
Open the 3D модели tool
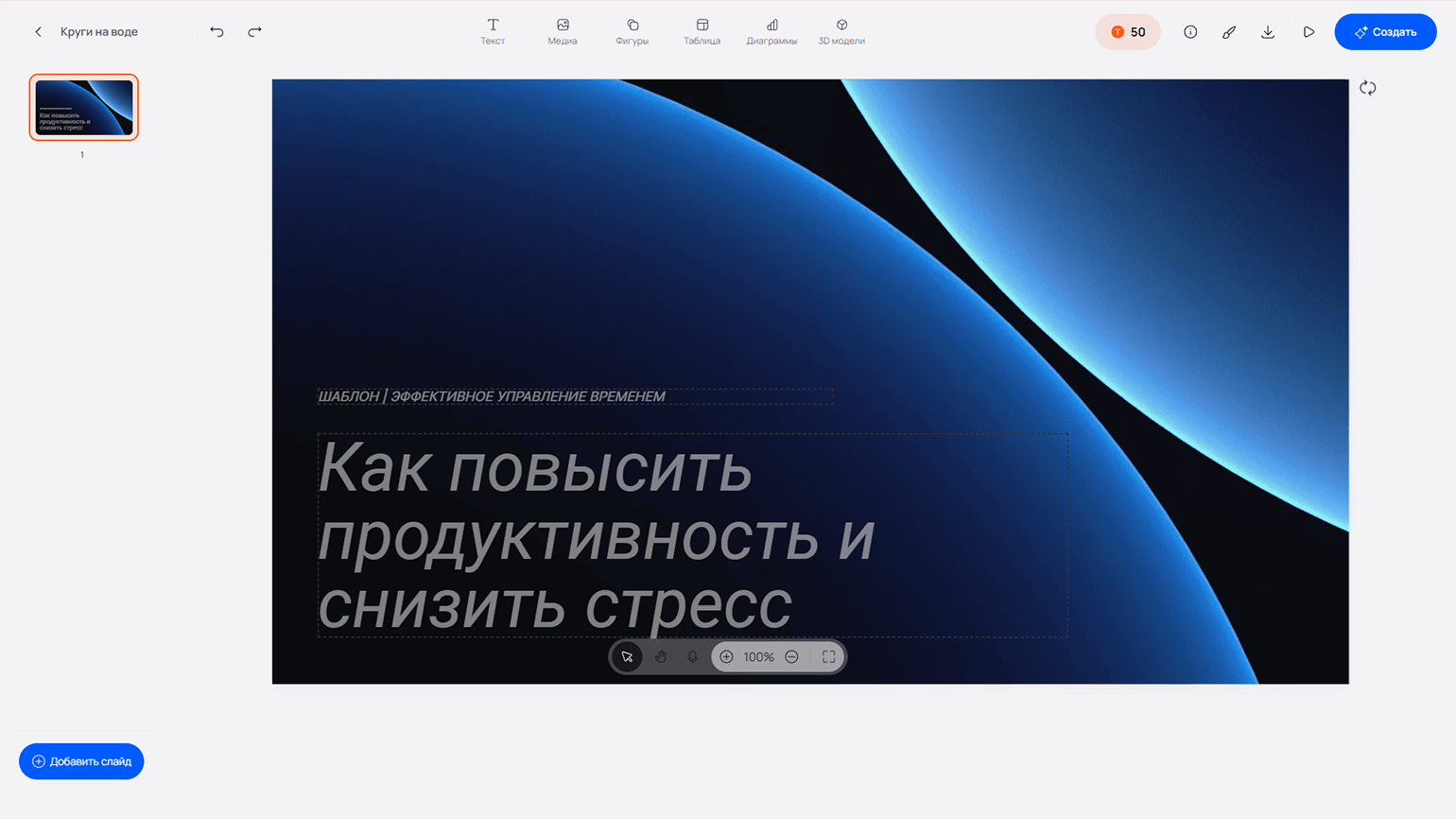pyautogui.click(x=841, y=31)
